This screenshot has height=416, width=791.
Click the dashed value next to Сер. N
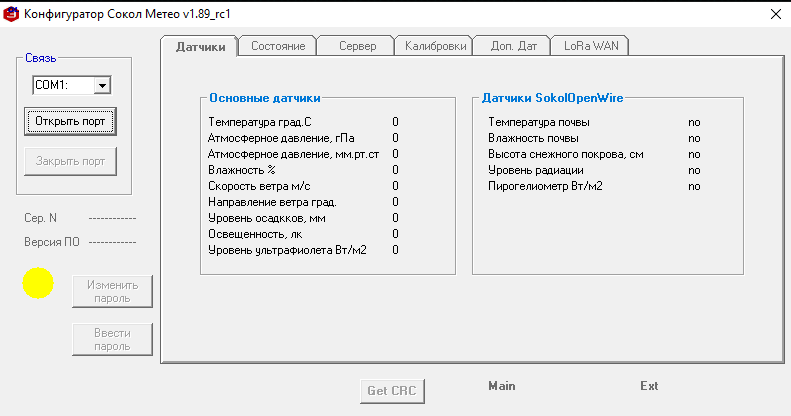[x=112, y=218]
